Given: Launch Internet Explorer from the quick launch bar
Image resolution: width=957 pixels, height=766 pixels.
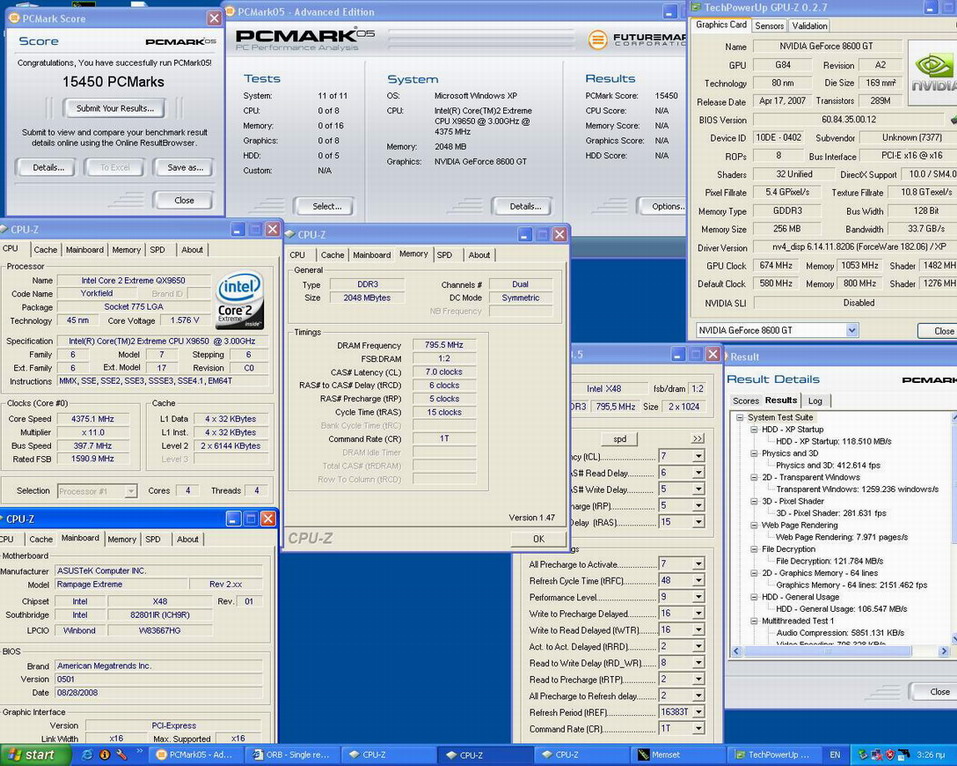Looking at the screenshot, I should 87,755.
